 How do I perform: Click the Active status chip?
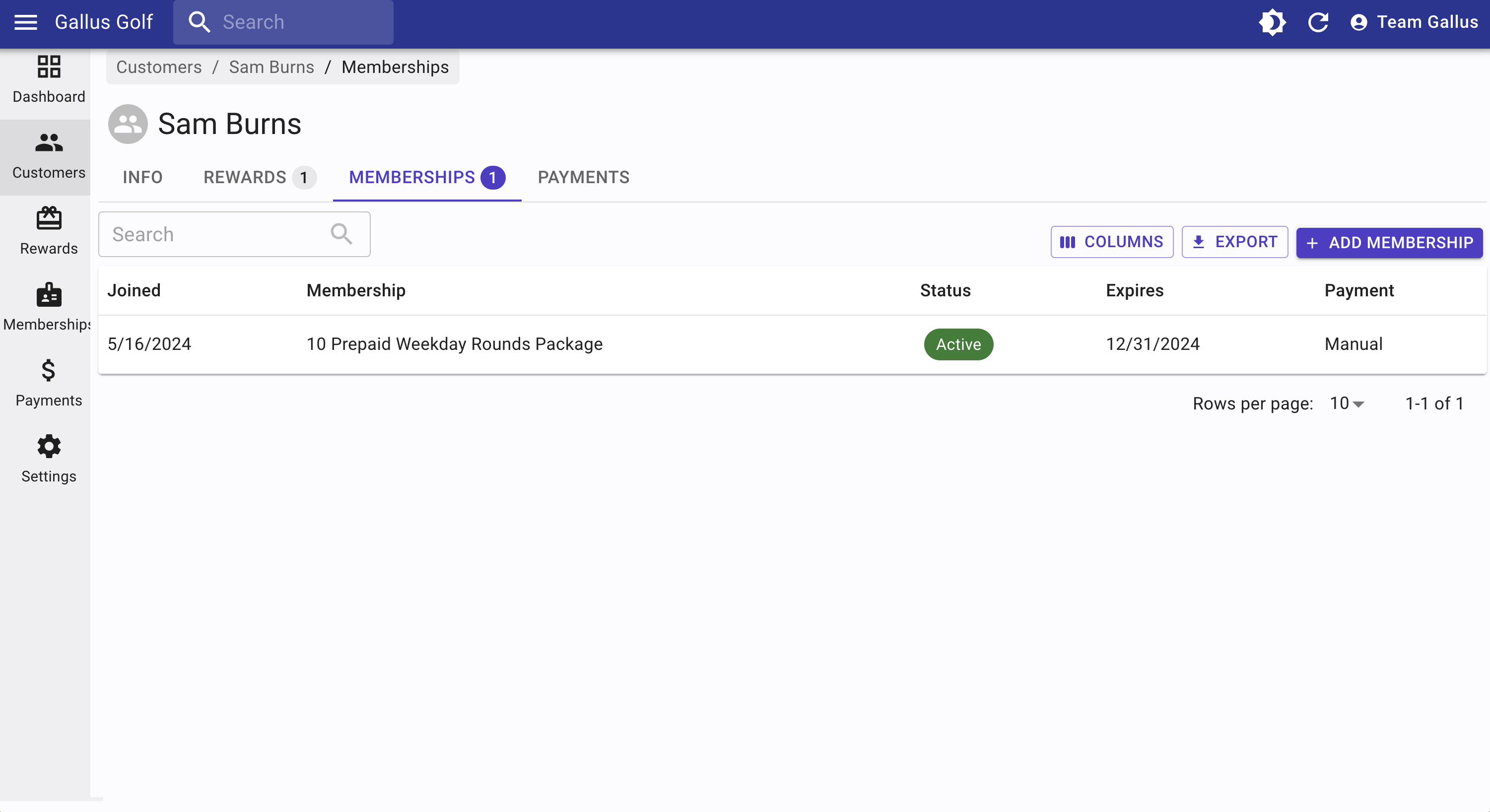958,344
